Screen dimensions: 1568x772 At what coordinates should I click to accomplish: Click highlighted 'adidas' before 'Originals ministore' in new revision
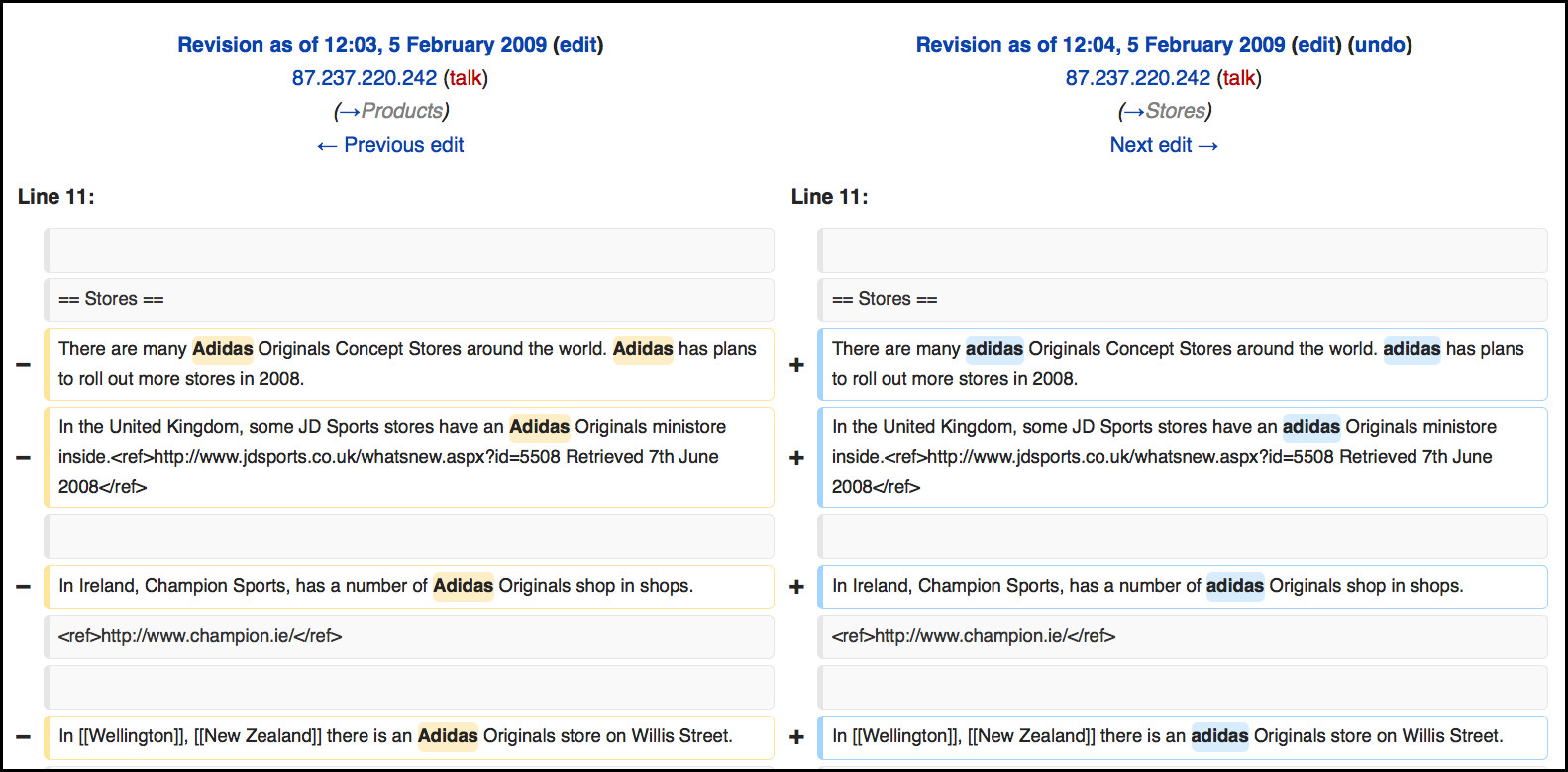click(x=1311, y=427)
